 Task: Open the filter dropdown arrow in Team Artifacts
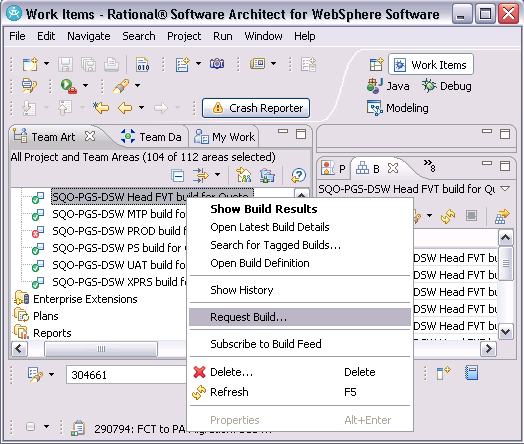218,174
